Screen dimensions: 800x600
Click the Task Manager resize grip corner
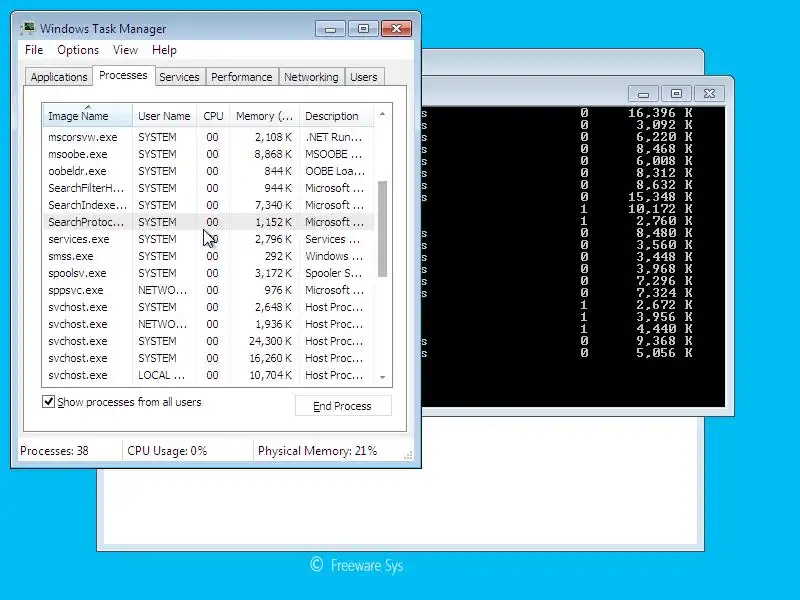tap(408, 455)
